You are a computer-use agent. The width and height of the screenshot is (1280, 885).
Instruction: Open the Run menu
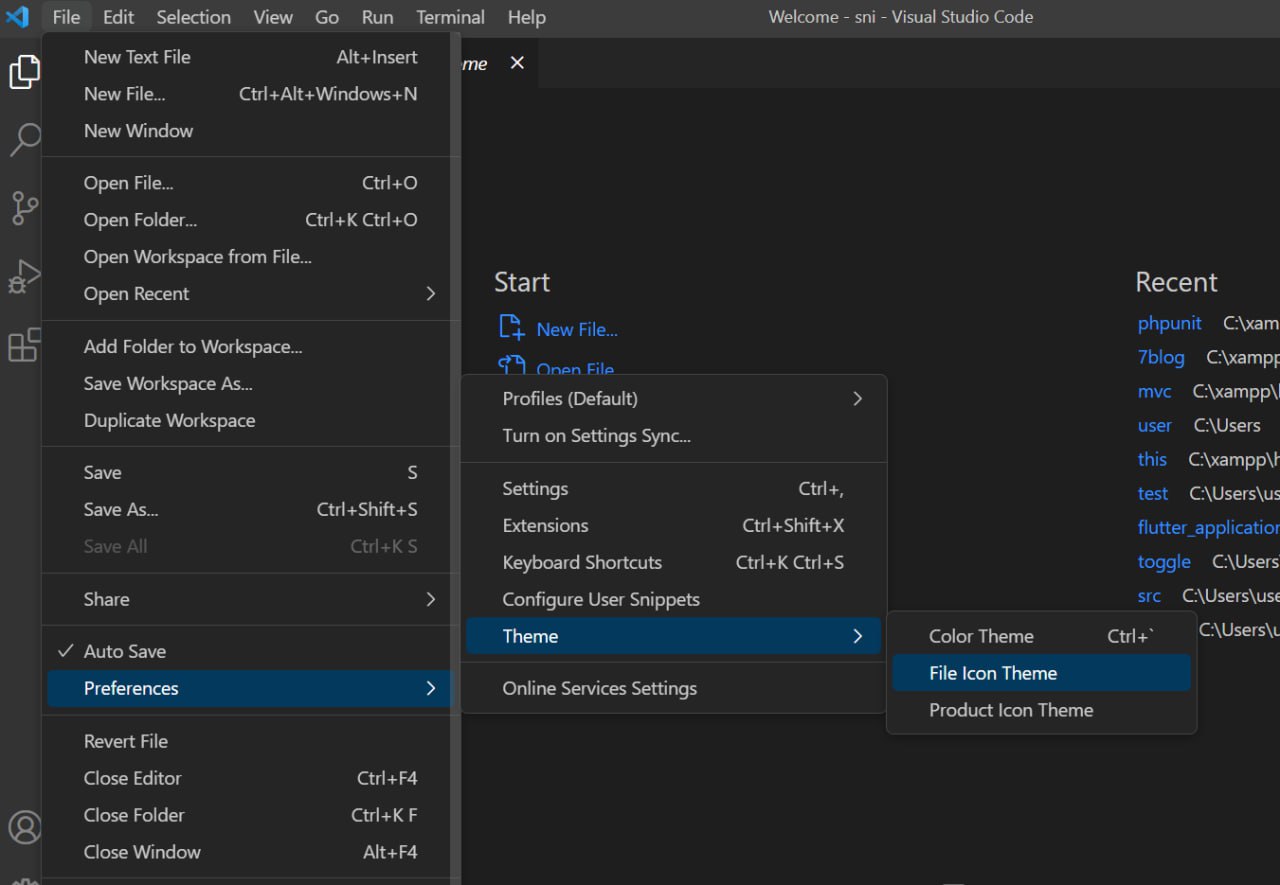click(x=378, y=17)
